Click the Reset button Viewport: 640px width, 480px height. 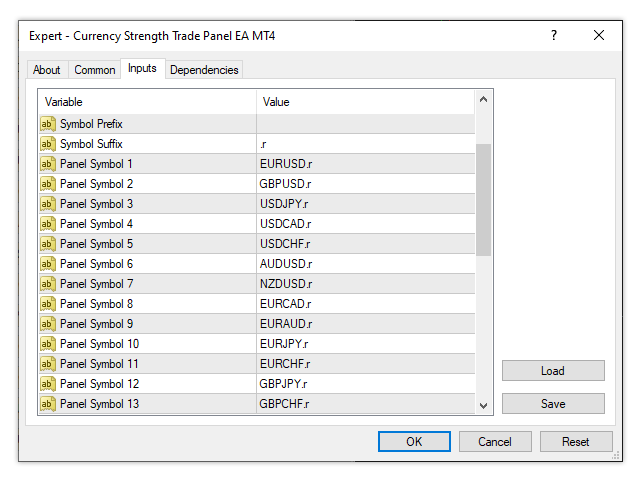point(576,441)
